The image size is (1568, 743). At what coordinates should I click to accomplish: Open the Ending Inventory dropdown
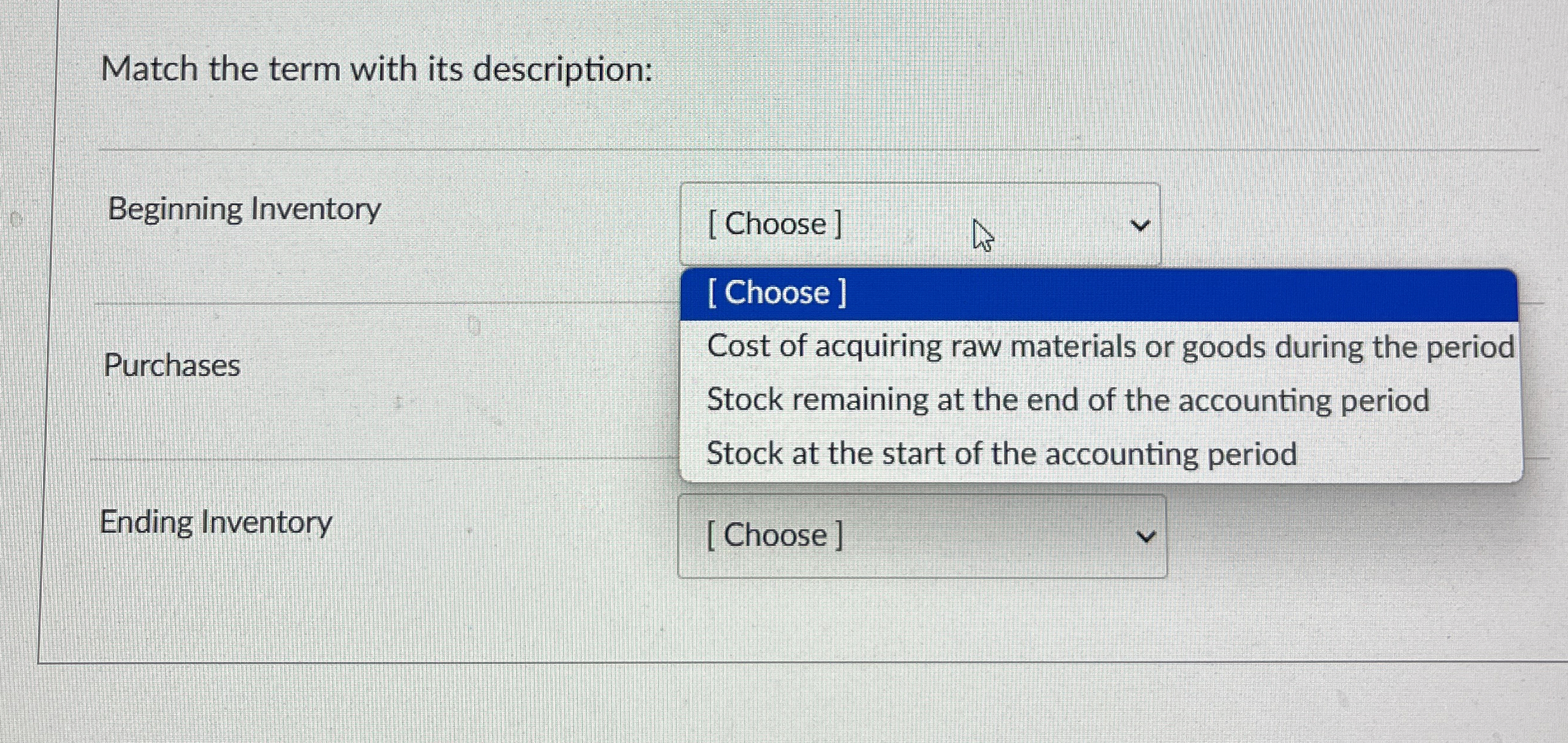922,536
